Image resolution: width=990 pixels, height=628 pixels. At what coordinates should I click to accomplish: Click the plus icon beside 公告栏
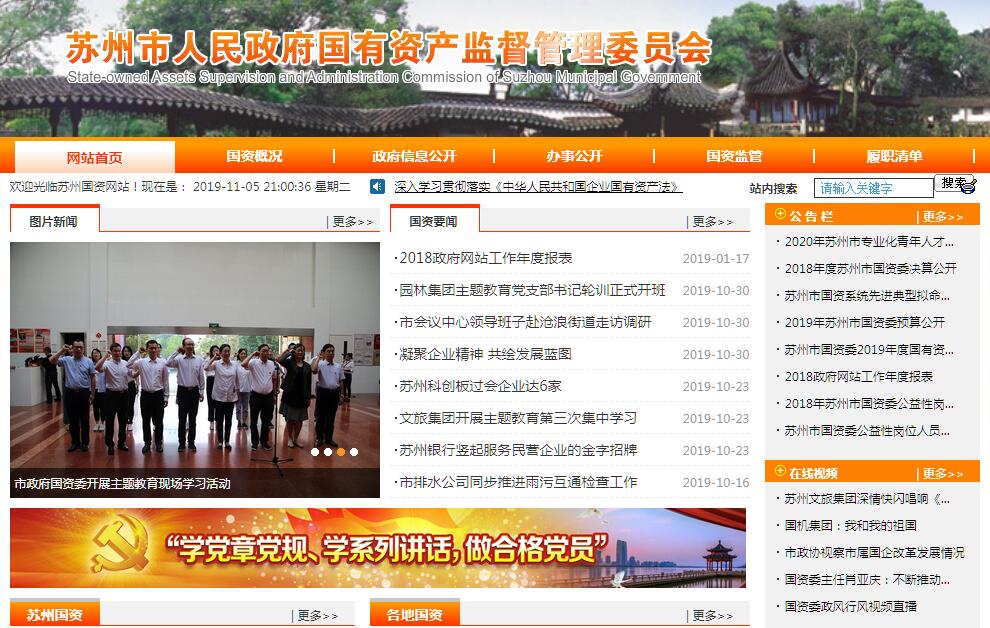pyautogui.click(x=780, y=215)
